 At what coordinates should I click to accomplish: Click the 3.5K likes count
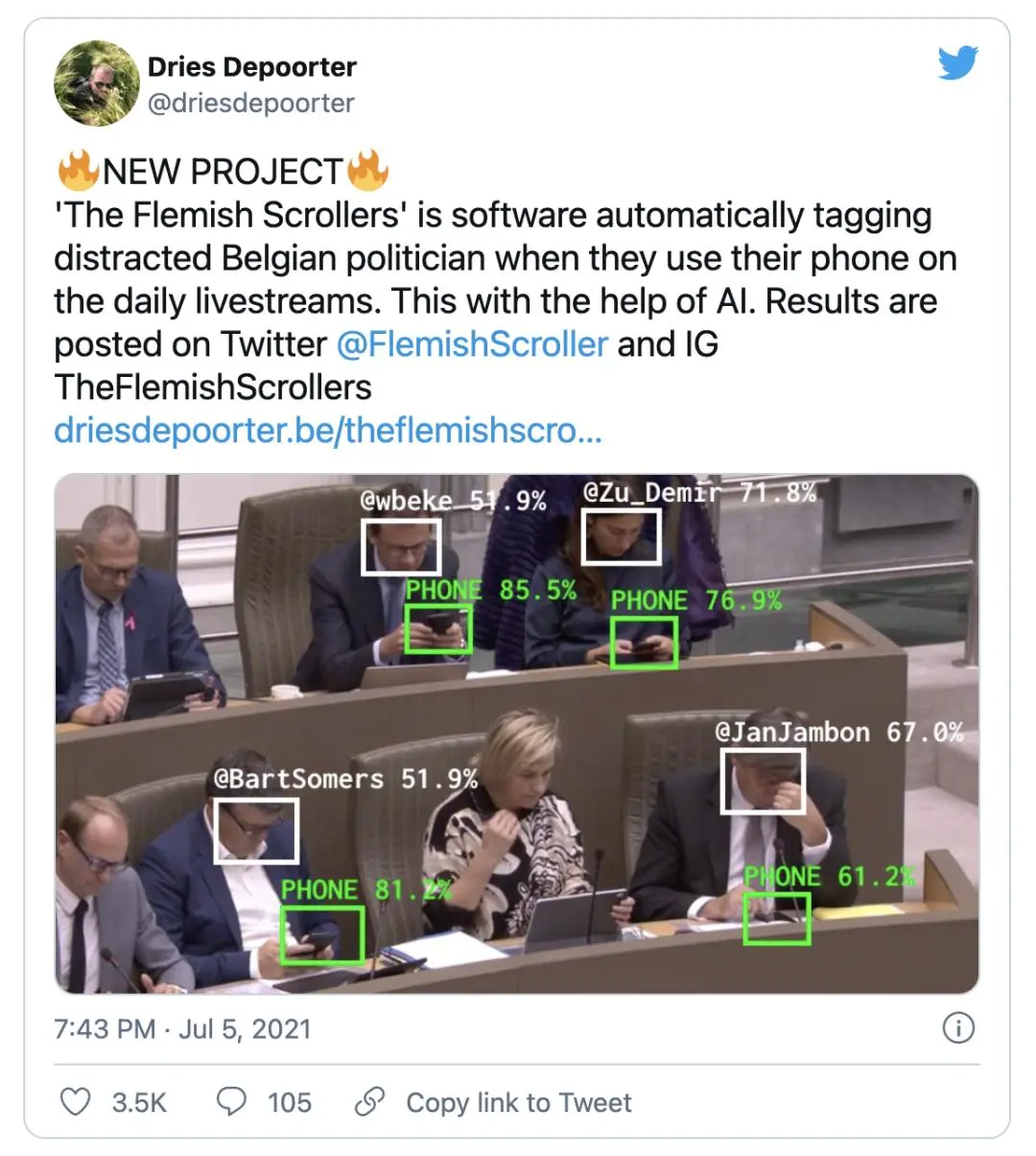coord(139,1102)
